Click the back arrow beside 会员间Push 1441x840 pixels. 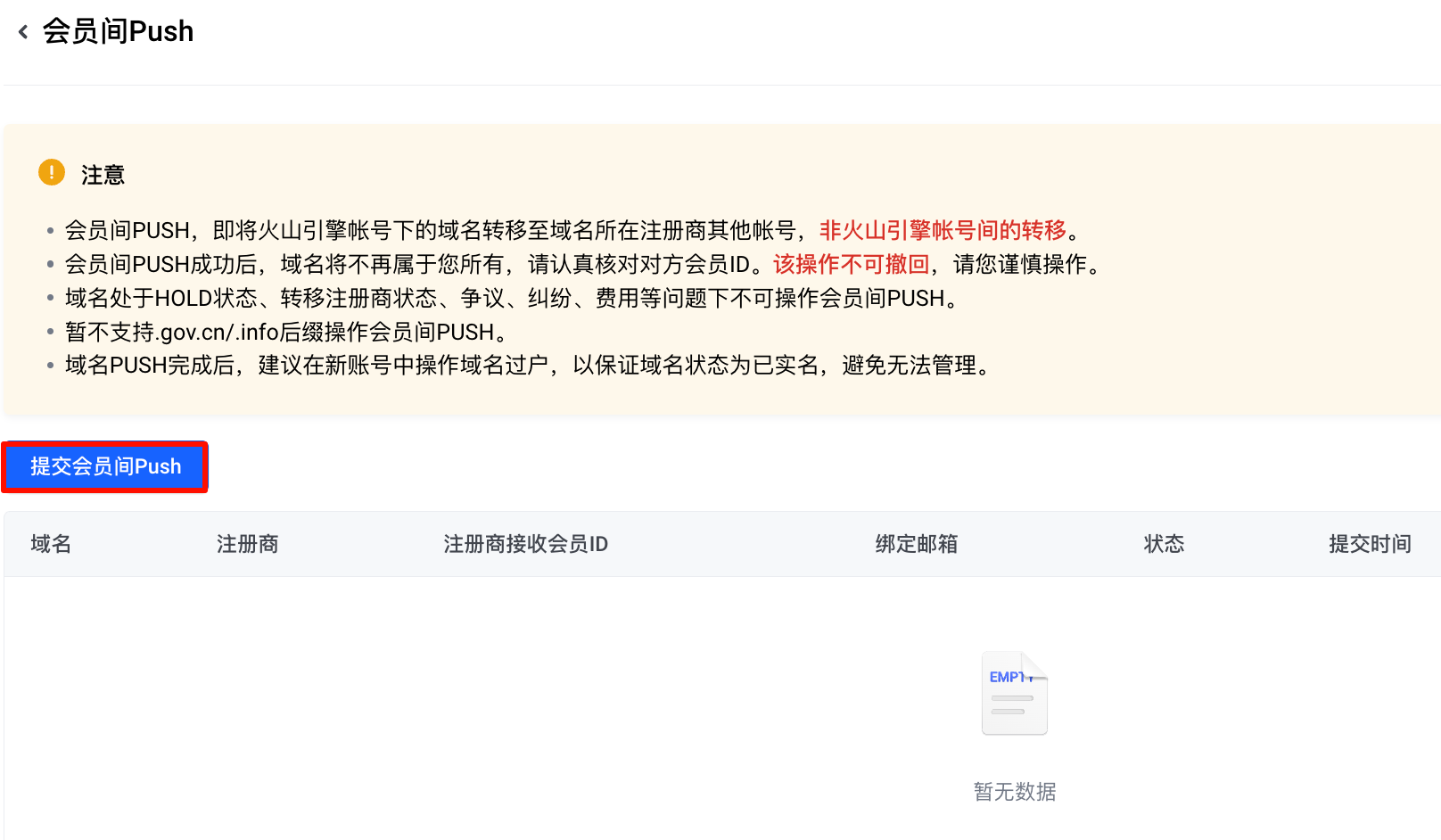[x=23, y=32]
